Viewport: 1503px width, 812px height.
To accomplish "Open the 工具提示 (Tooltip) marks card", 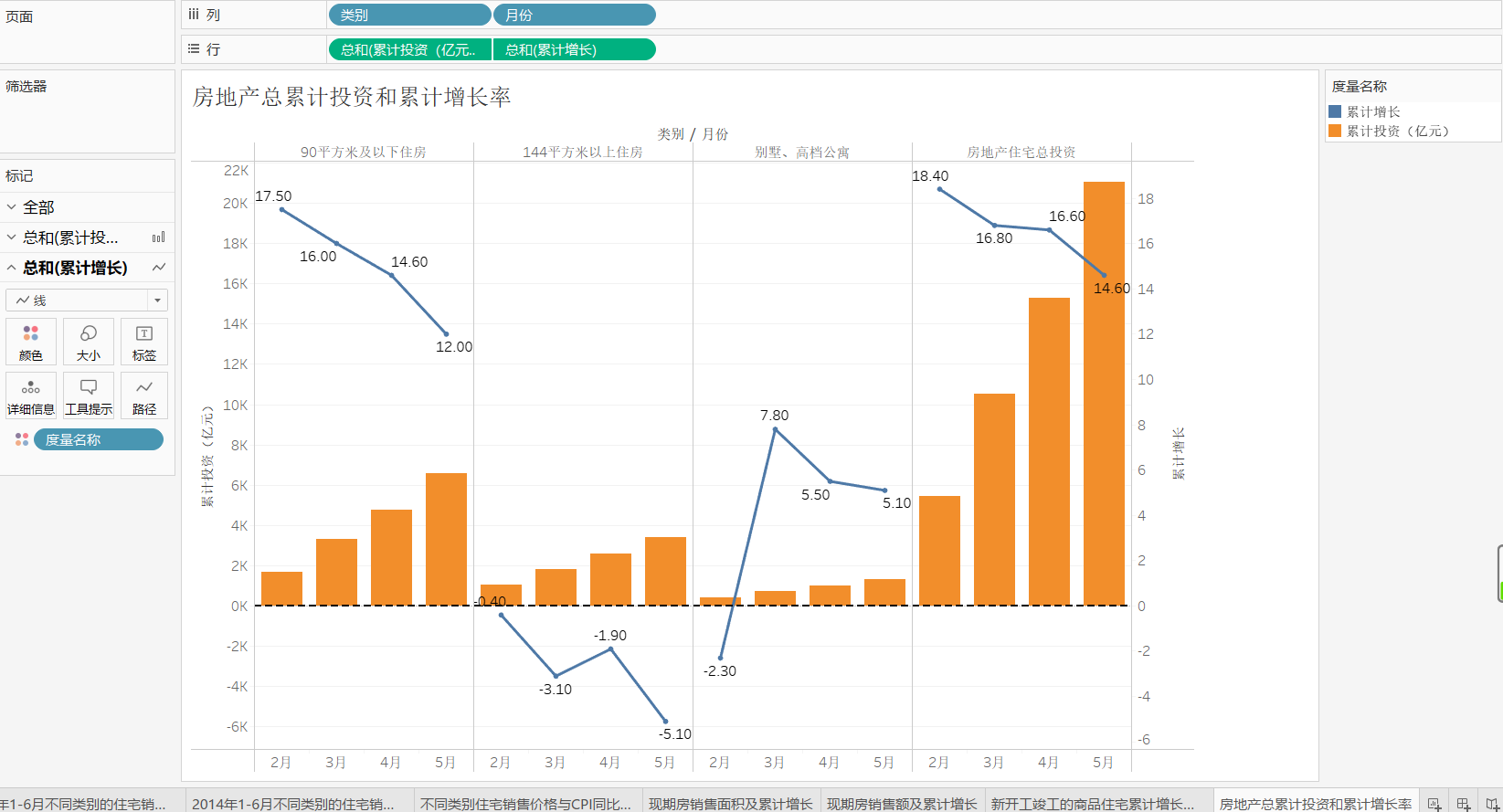I will click(x=89, y=395).
